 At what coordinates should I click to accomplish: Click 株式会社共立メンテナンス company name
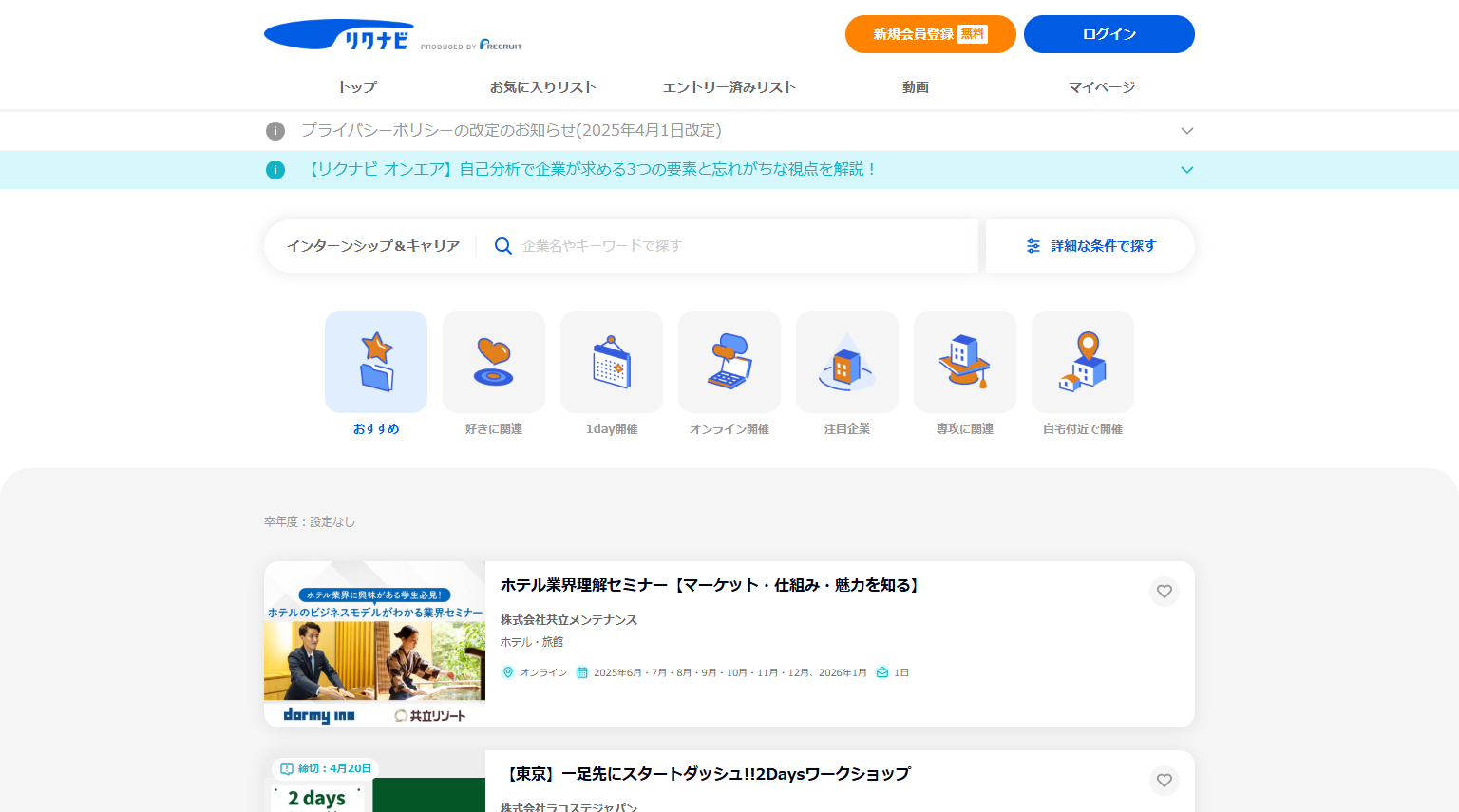[x=569, y=620]
